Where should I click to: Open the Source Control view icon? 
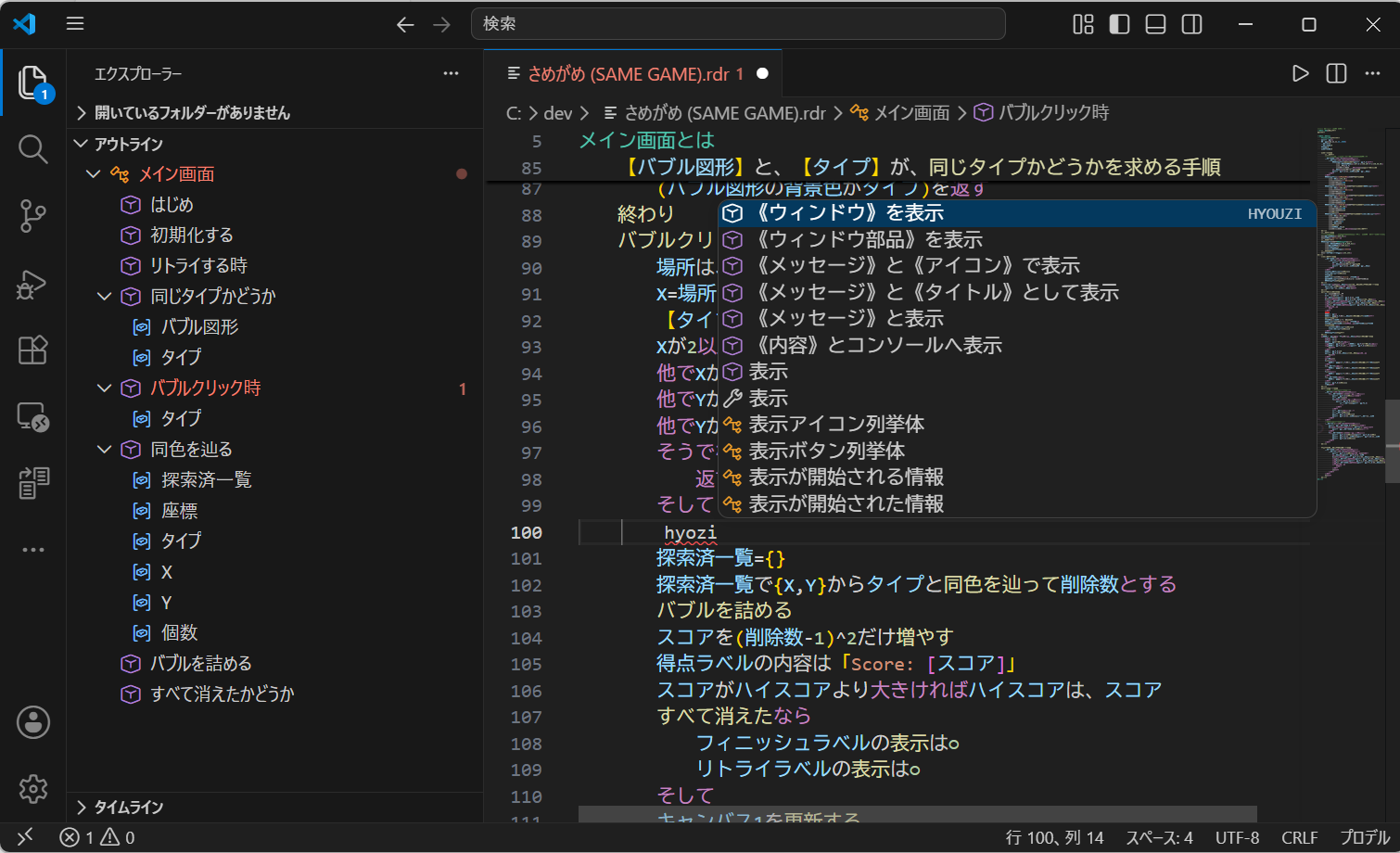click(33, 216)
